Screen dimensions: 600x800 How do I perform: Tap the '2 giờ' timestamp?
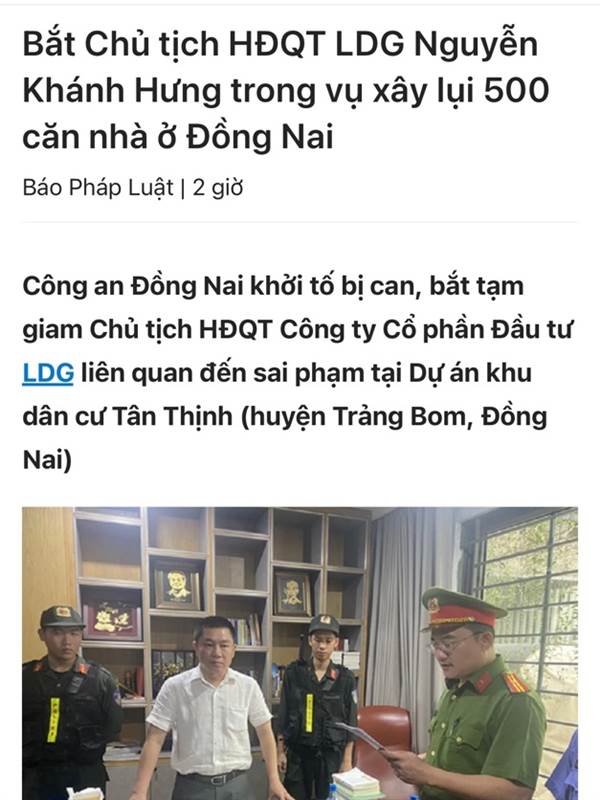pos(218,188)
